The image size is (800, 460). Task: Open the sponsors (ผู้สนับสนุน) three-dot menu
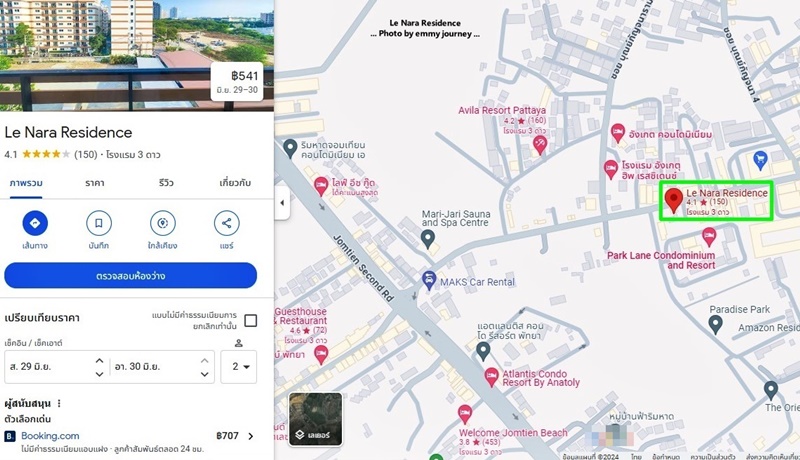point(59,403)
